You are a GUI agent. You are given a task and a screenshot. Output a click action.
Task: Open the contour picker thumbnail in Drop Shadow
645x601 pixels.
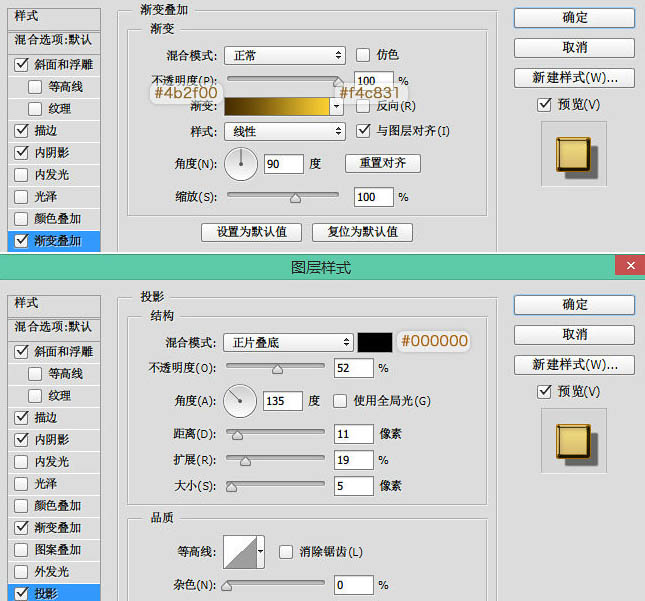pos(240,552)
